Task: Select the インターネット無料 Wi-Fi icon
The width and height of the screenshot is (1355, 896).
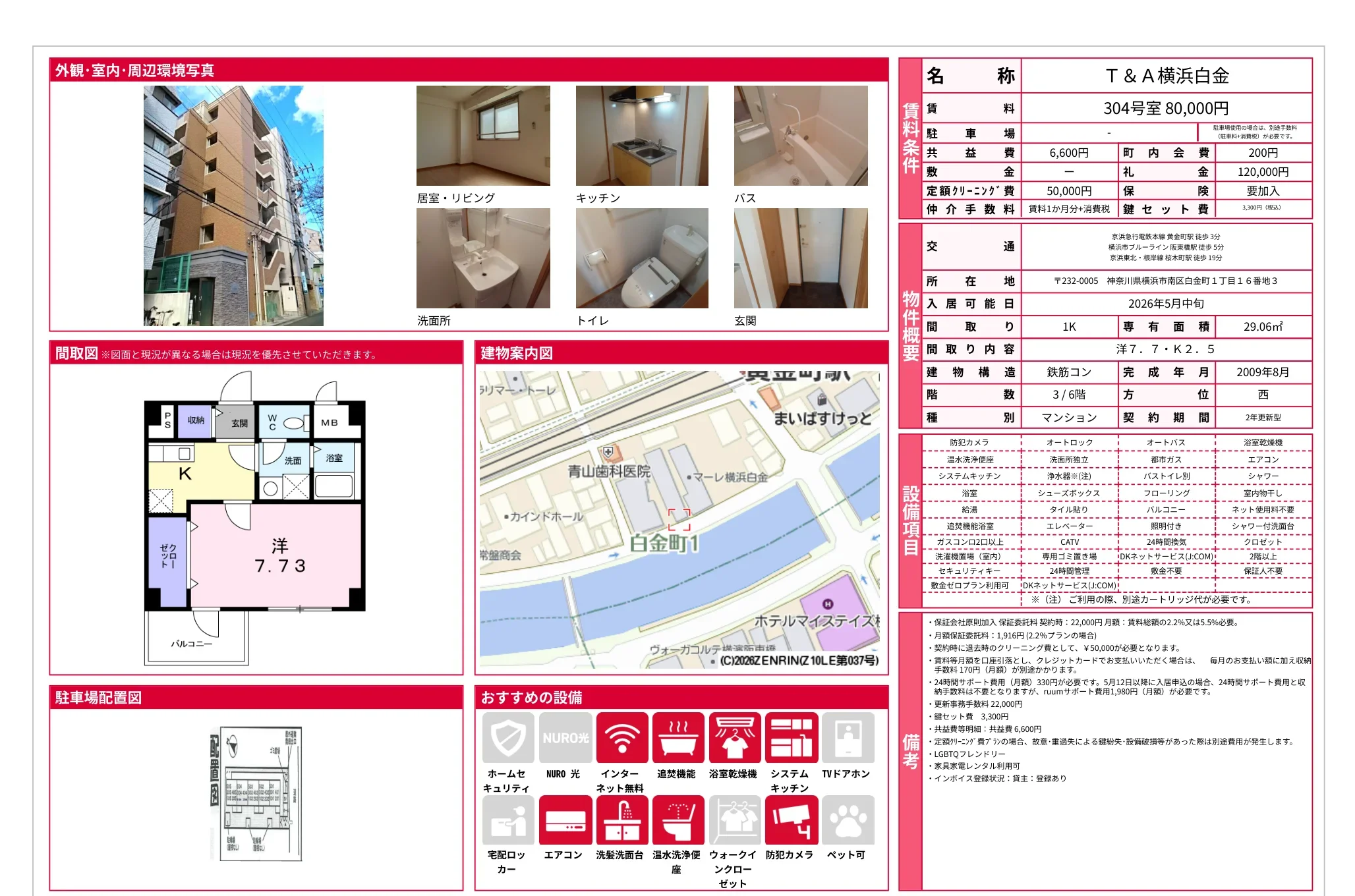Action: pyautogui.click(x=621, y=739)
